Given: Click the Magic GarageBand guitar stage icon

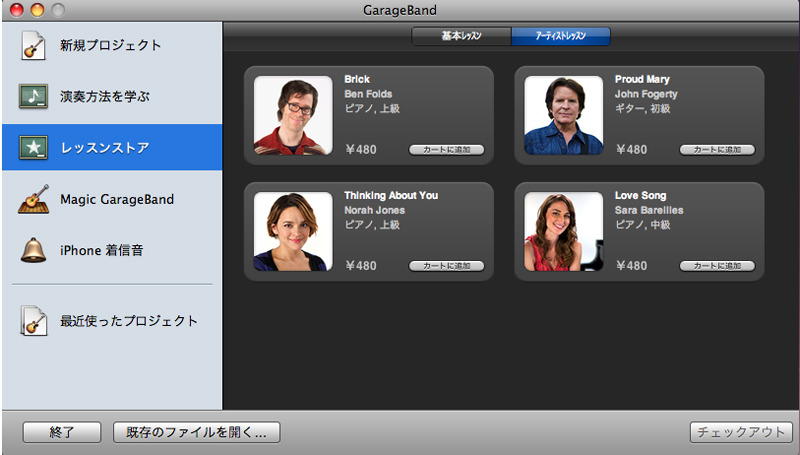Looking at the screenshot, I should (x=34, y=199).
